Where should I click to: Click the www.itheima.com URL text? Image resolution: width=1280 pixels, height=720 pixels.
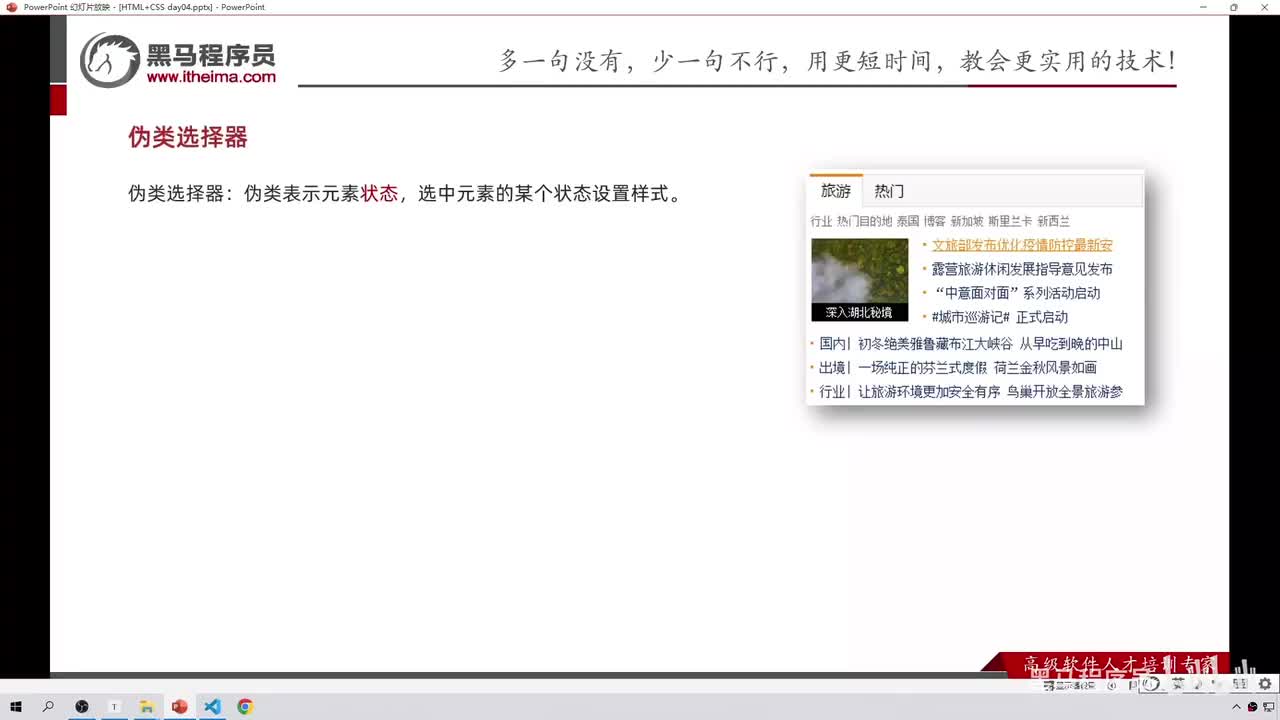211,77
